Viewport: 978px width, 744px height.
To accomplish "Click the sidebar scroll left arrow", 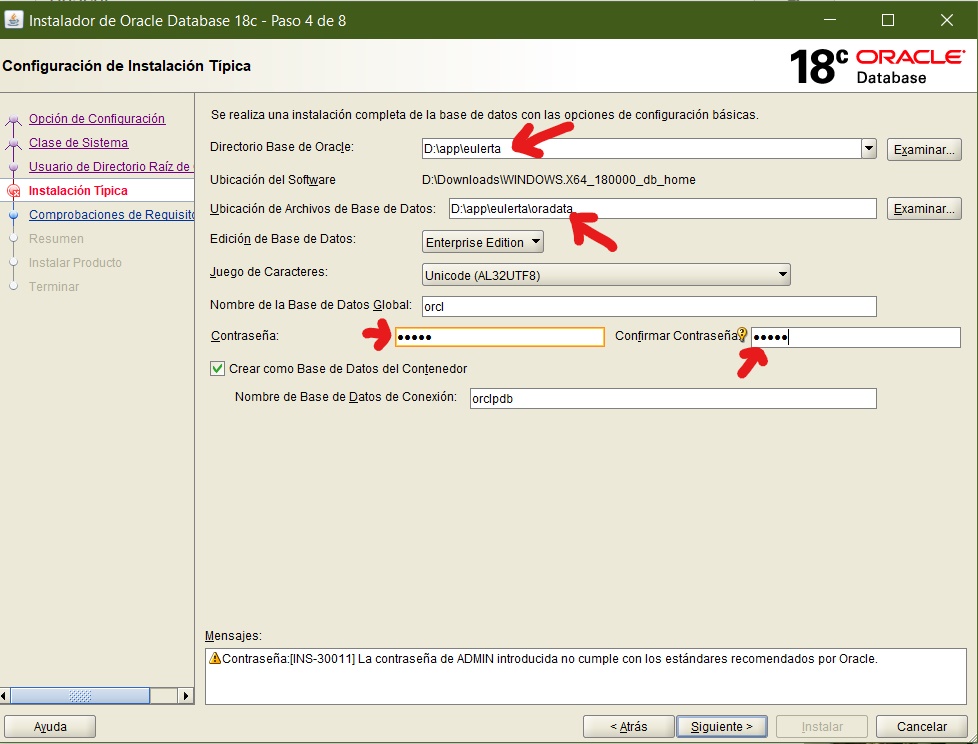I will [4, 695].
